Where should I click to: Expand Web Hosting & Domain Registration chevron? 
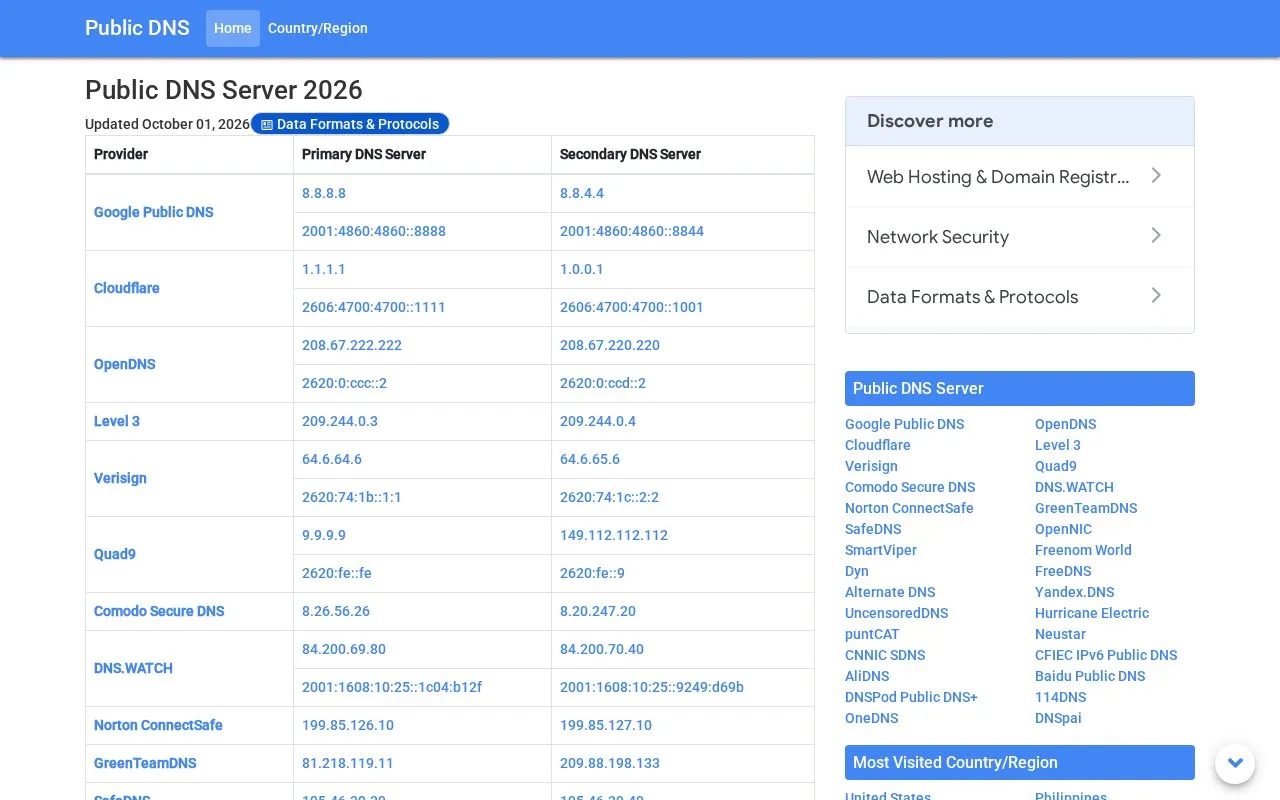click(x=1156, y=176)
